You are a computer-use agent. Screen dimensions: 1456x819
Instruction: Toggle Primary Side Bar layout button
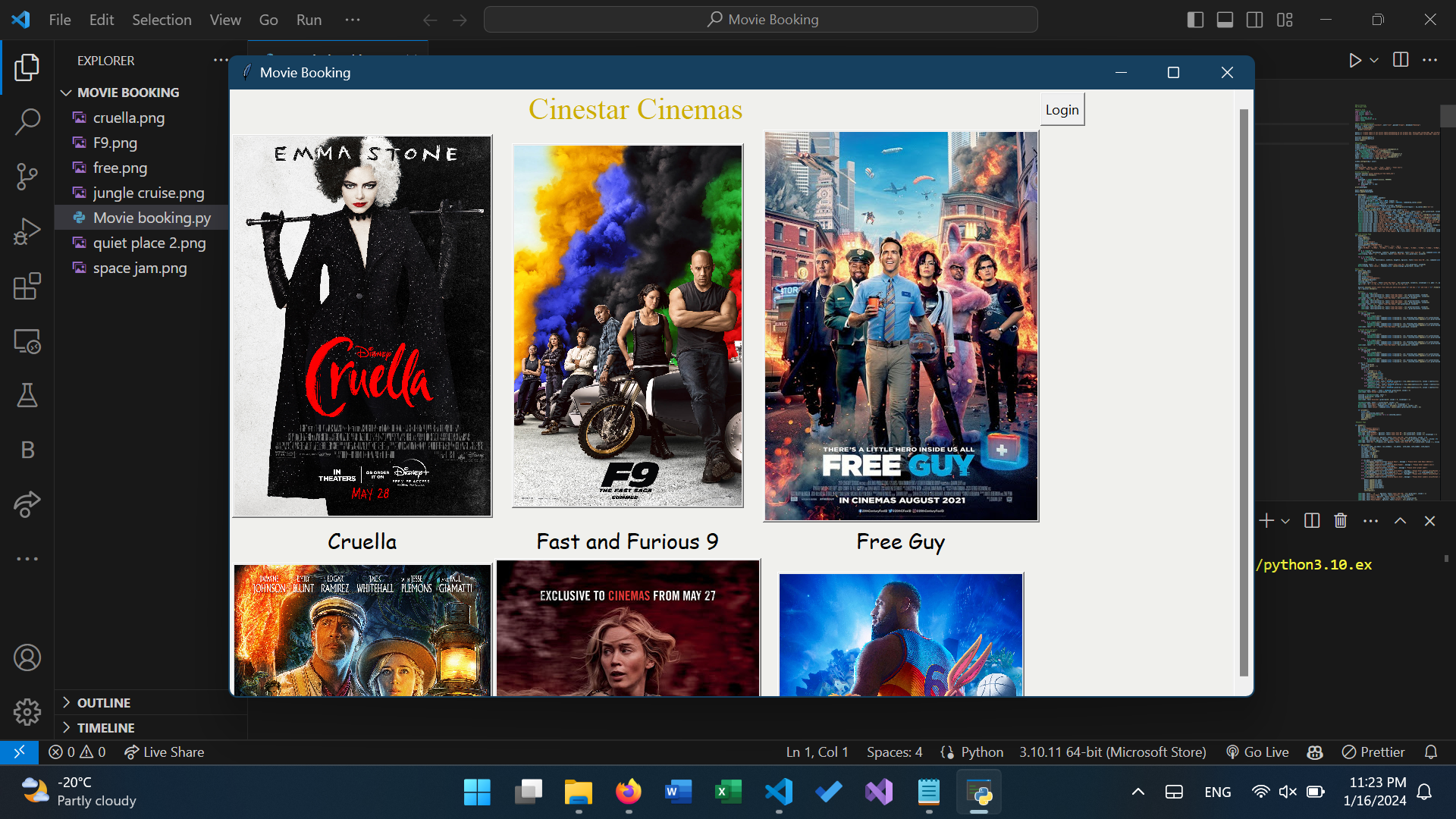(x=1195, y=20)
